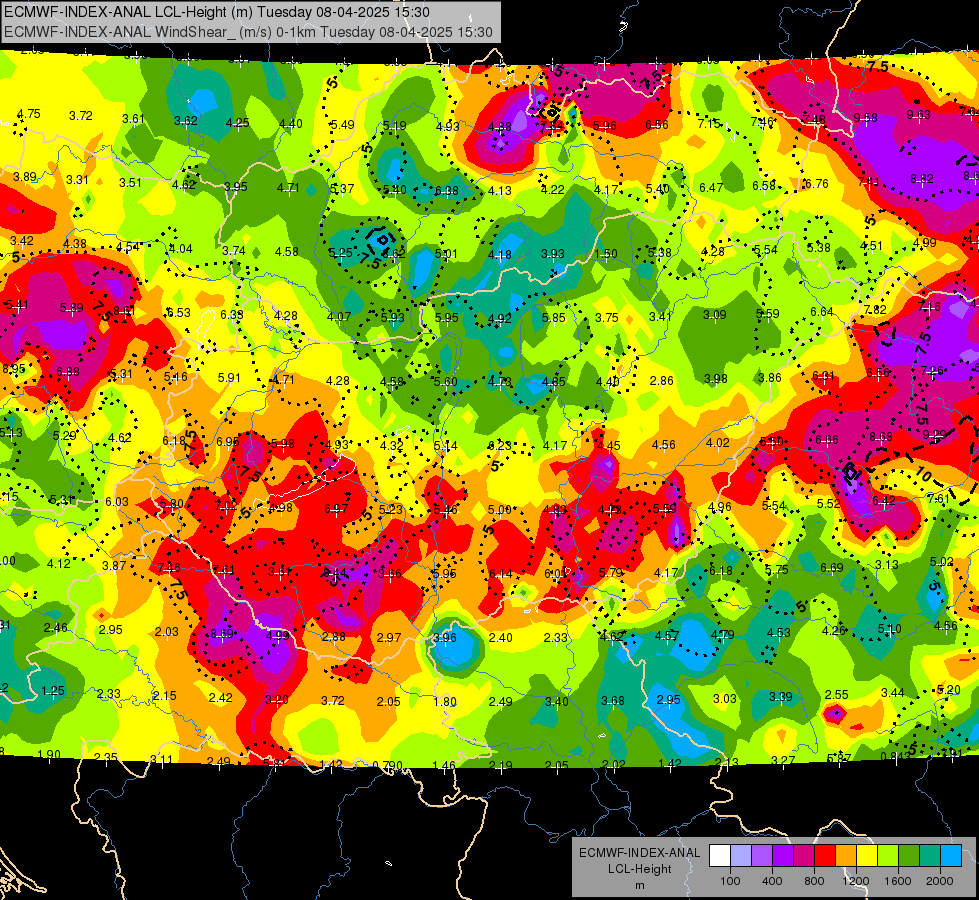This screenshot has width=979, height=900.
Task: Click the wind shear value 2.03
Action: [167, 631]
